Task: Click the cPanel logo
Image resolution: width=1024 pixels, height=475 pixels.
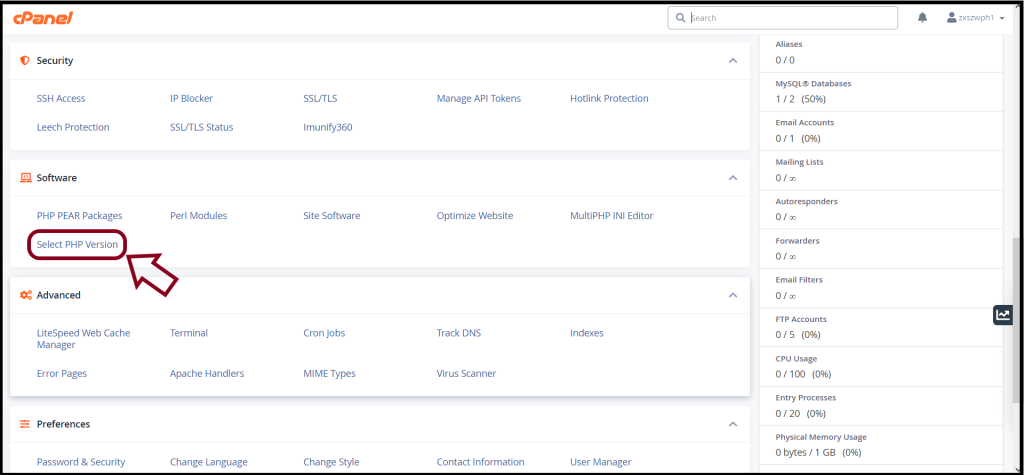Action: (43, 18)
